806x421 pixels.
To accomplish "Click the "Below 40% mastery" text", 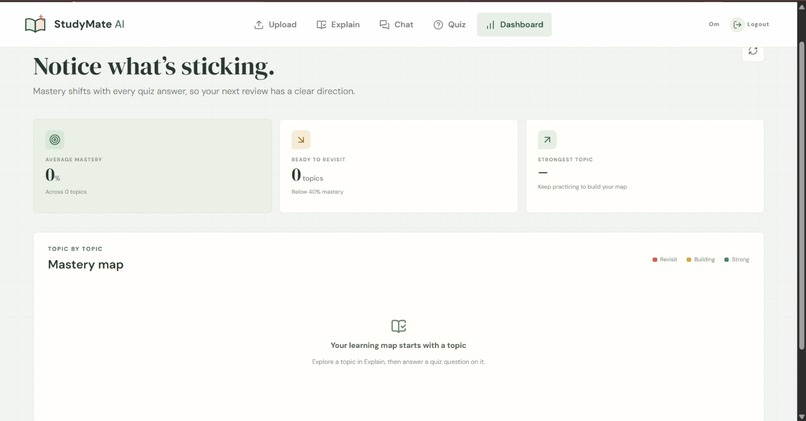I will pyautogui.click(x=317, y=192).
